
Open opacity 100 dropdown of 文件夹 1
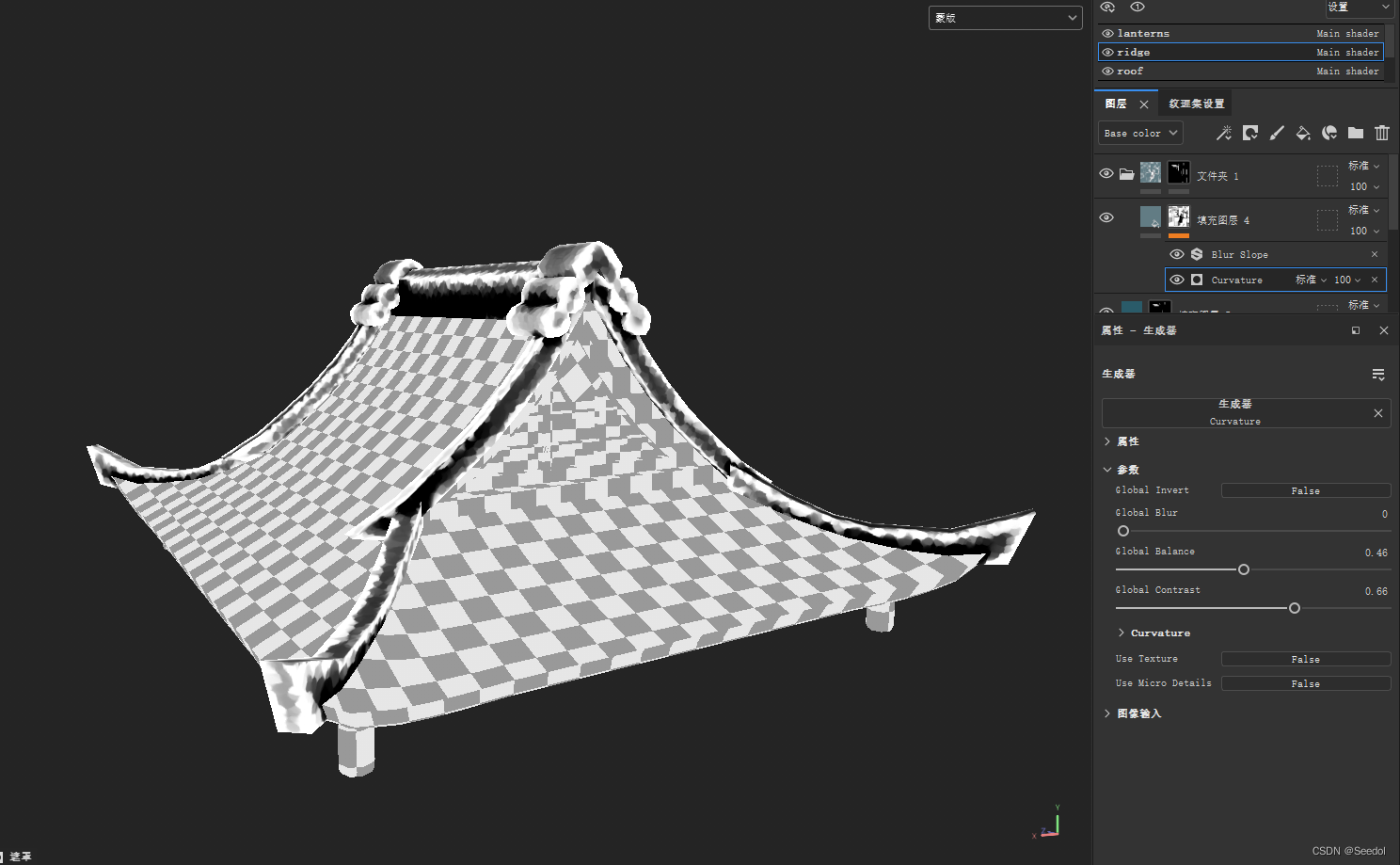click(x=1364, y=186)
